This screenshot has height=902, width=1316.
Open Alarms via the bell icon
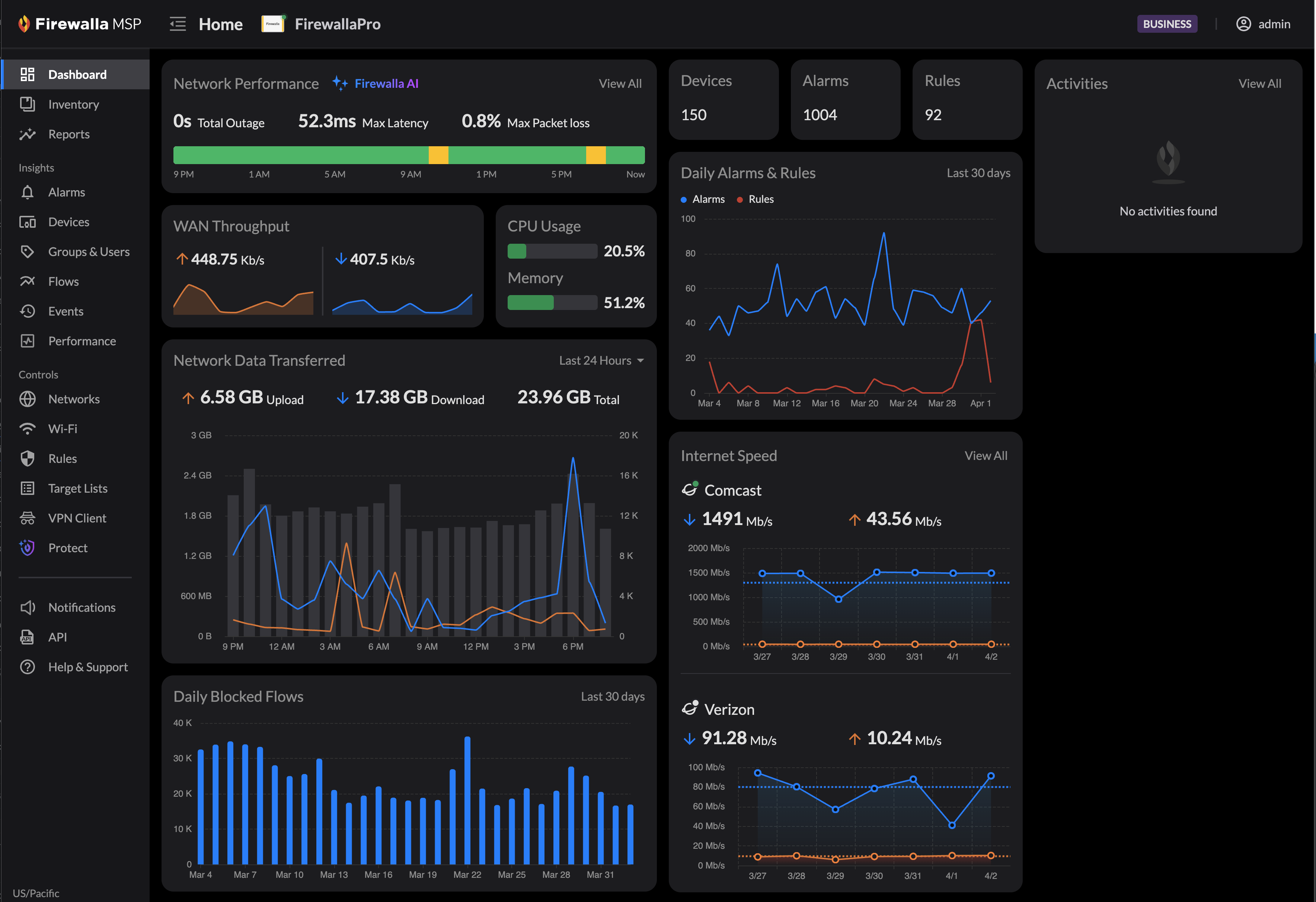pyautogui.click(x=27, y=192)
